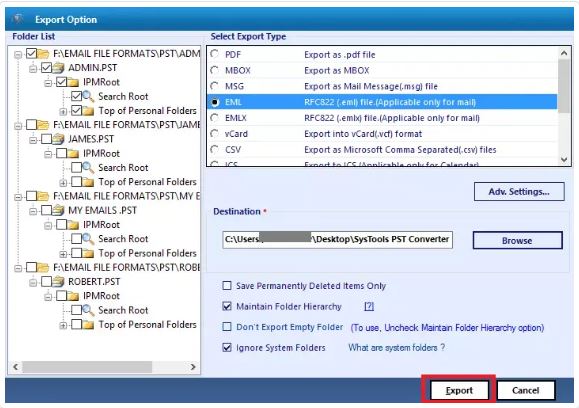Click the 'Export as .pdf file' description text
This screenshot has width=579, height=408.
(x=340, y=55)
